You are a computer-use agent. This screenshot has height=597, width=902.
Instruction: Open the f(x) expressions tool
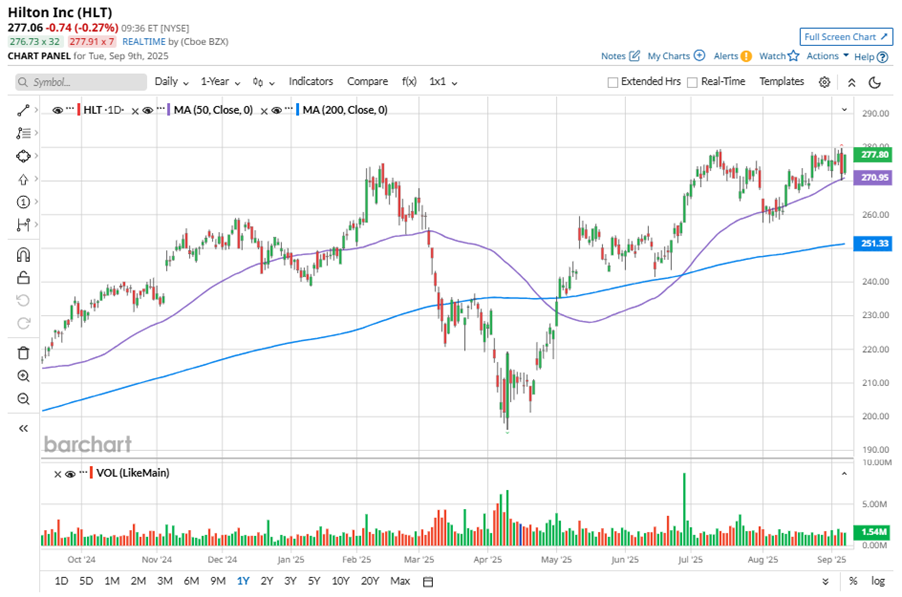point(409,82)
